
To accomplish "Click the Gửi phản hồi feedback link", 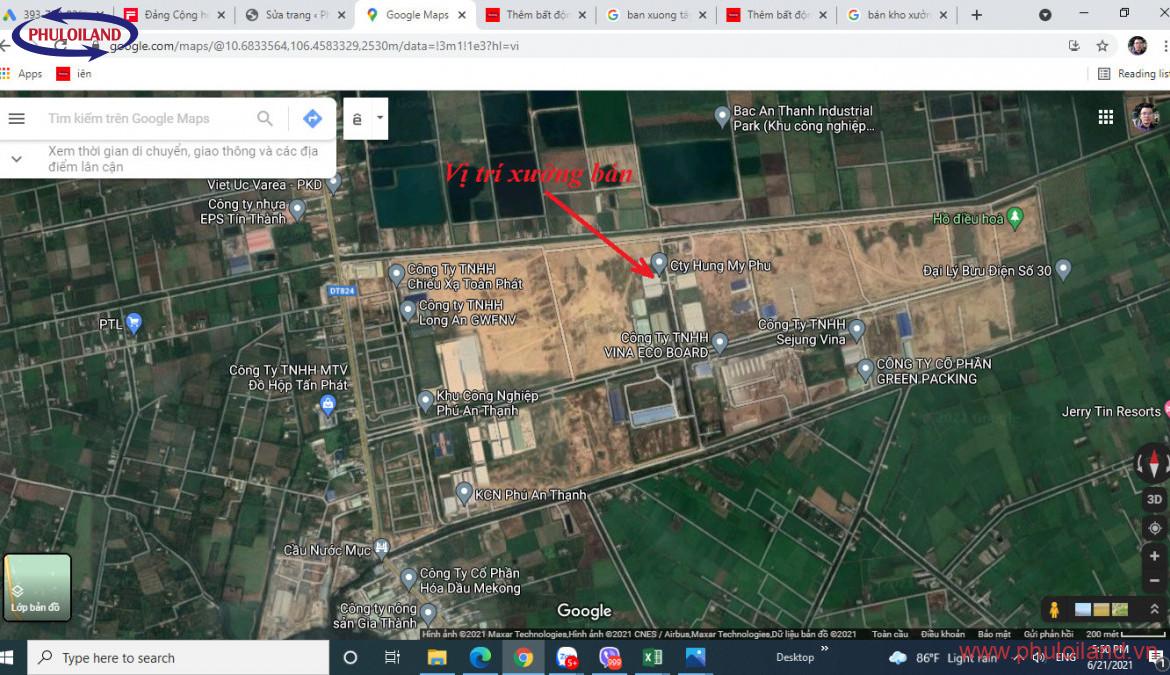I will coord(1047,634).
